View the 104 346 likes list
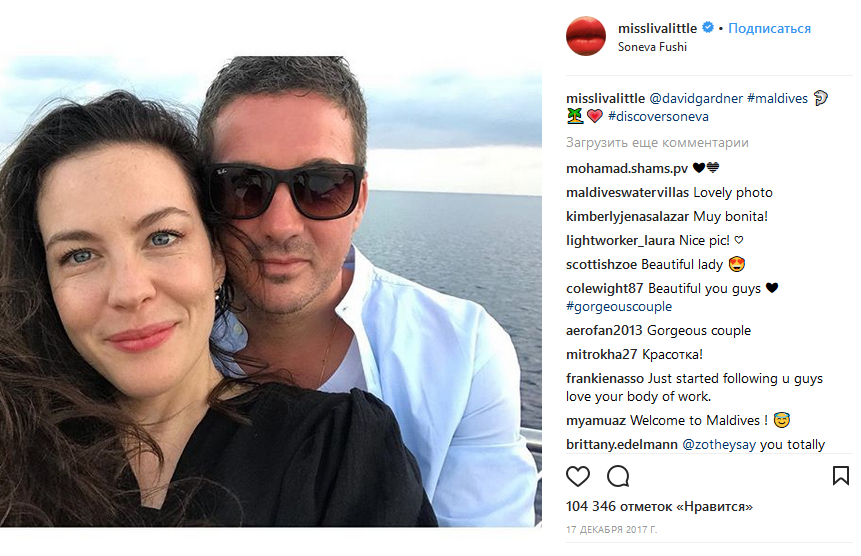861x556 pixels. (659, 507)
